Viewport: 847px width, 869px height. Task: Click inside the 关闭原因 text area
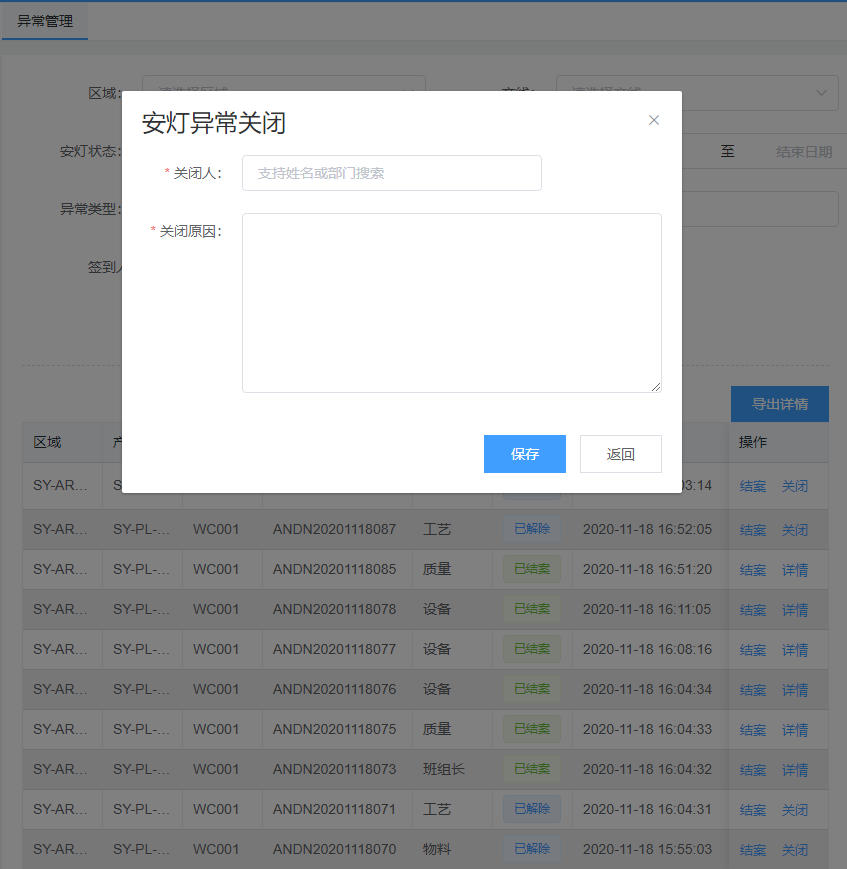(x=451, y=302)
